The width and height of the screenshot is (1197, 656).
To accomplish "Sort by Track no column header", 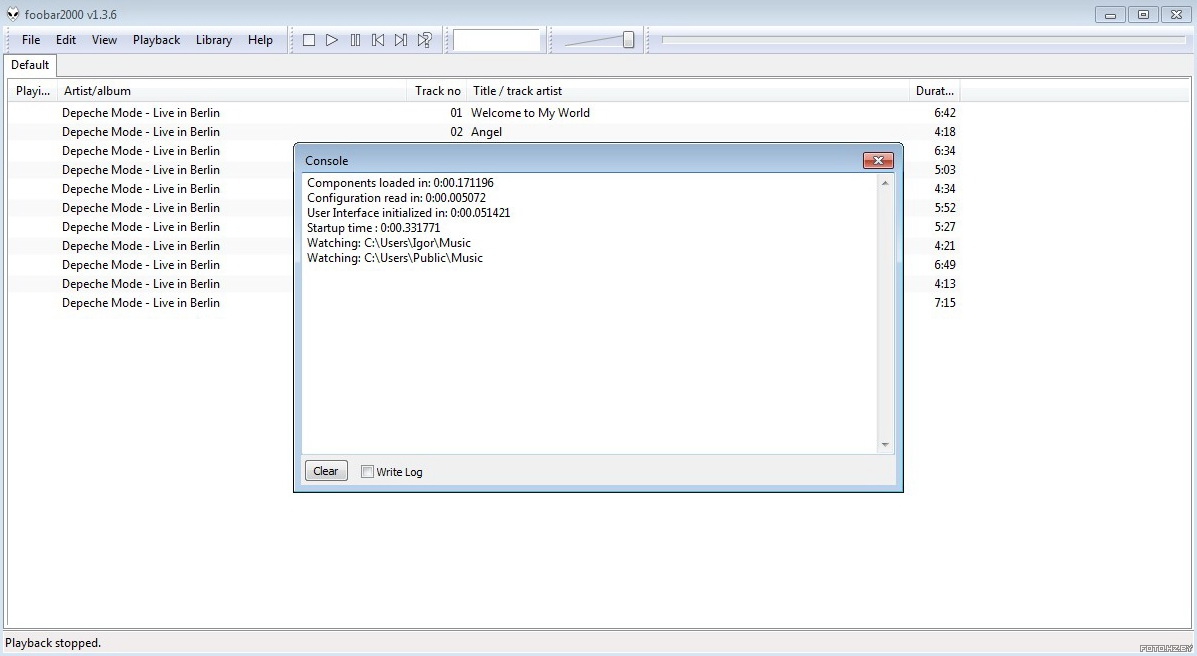I will pos(437,91).
